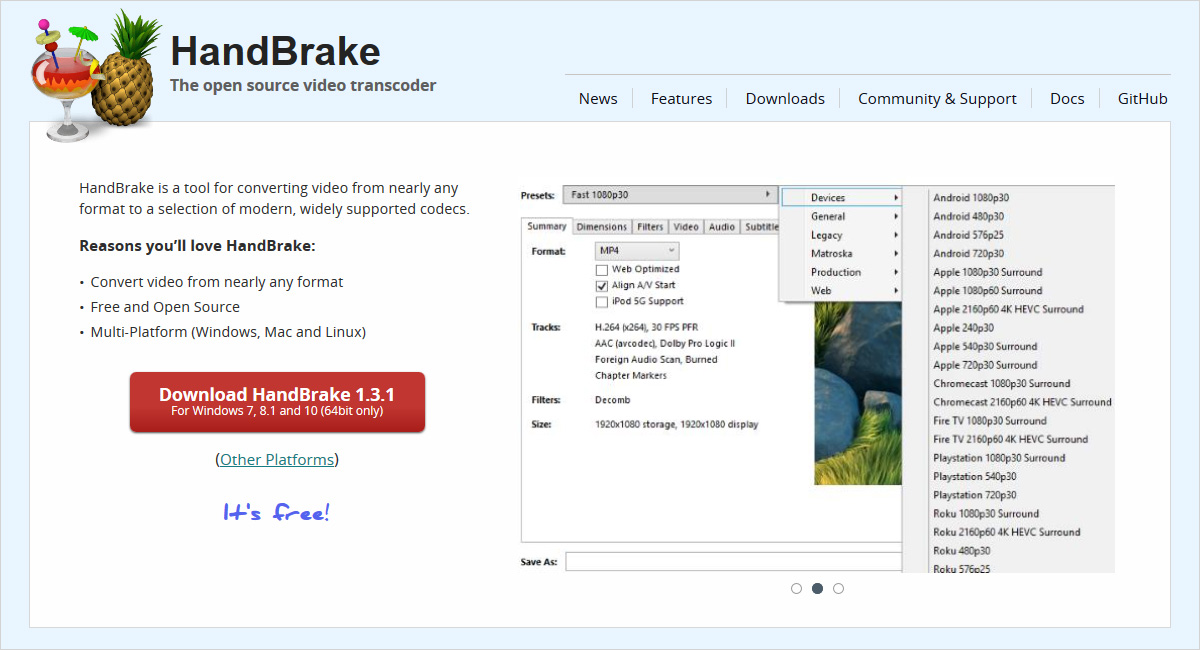1200x650 pixels.
Task: Enable the iPod 5G Support checkbox
Action: click(x=602, y=302)
